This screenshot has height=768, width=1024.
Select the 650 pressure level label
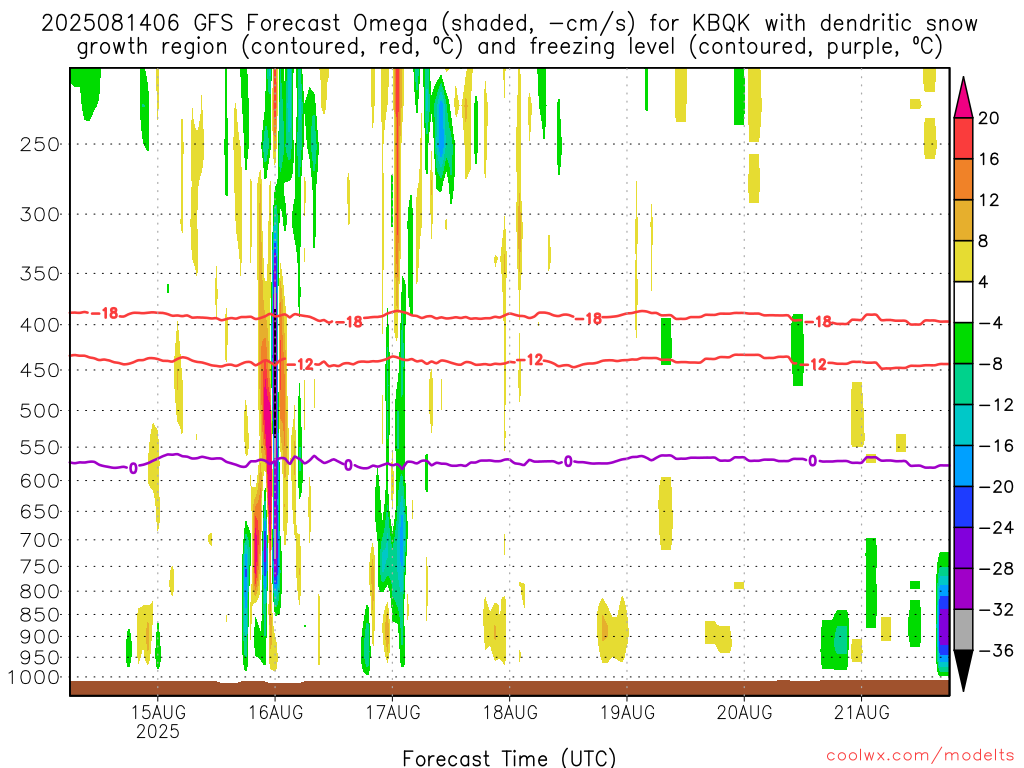pyautogui.click(x=40, y=511)
